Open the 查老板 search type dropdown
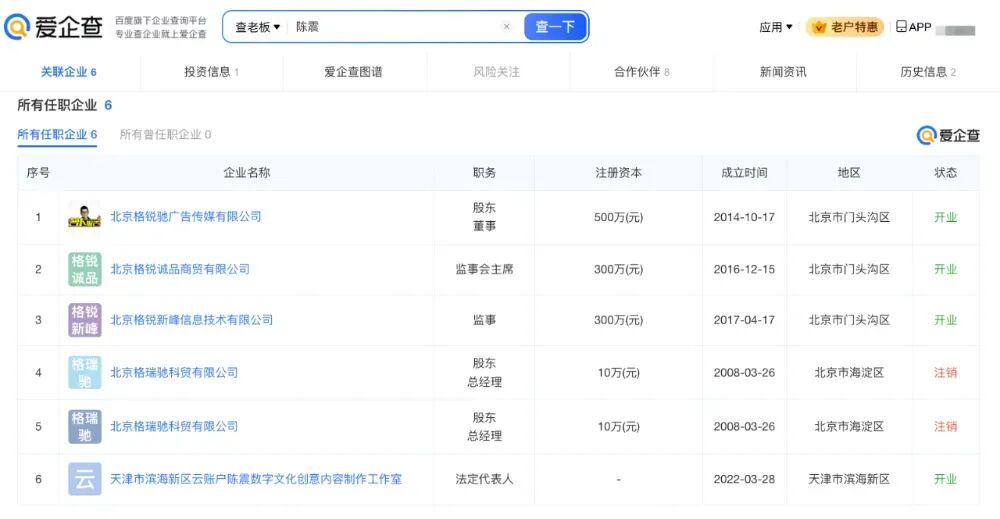 (x=257, y=27)
